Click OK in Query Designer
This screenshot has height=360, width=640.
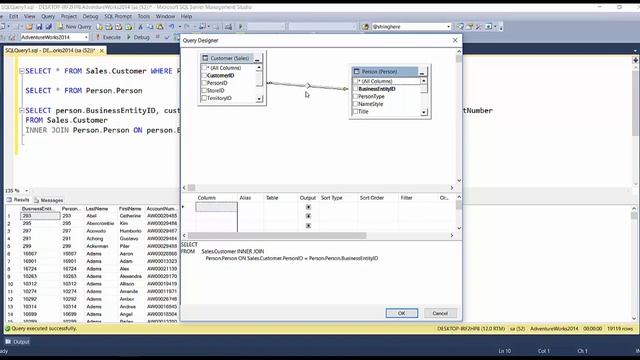402,313
